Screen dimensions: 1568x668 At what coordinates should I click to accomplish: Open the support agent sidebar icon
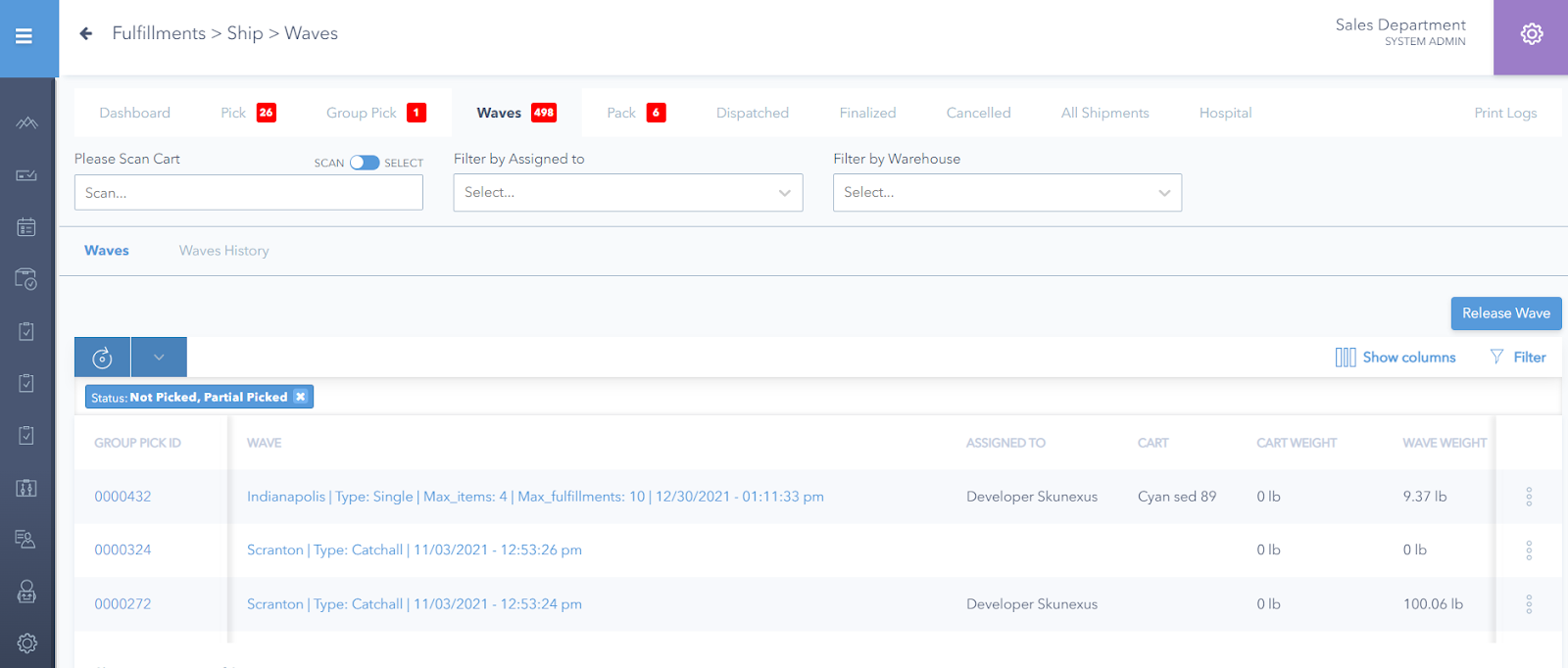click(26, 592)
